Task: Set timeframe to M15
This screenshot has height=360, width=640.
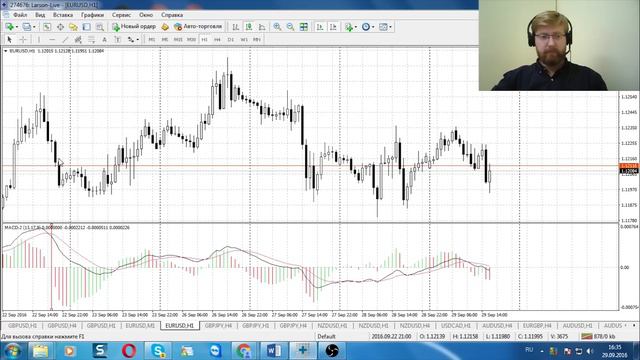Action: [x=178, y=40]
